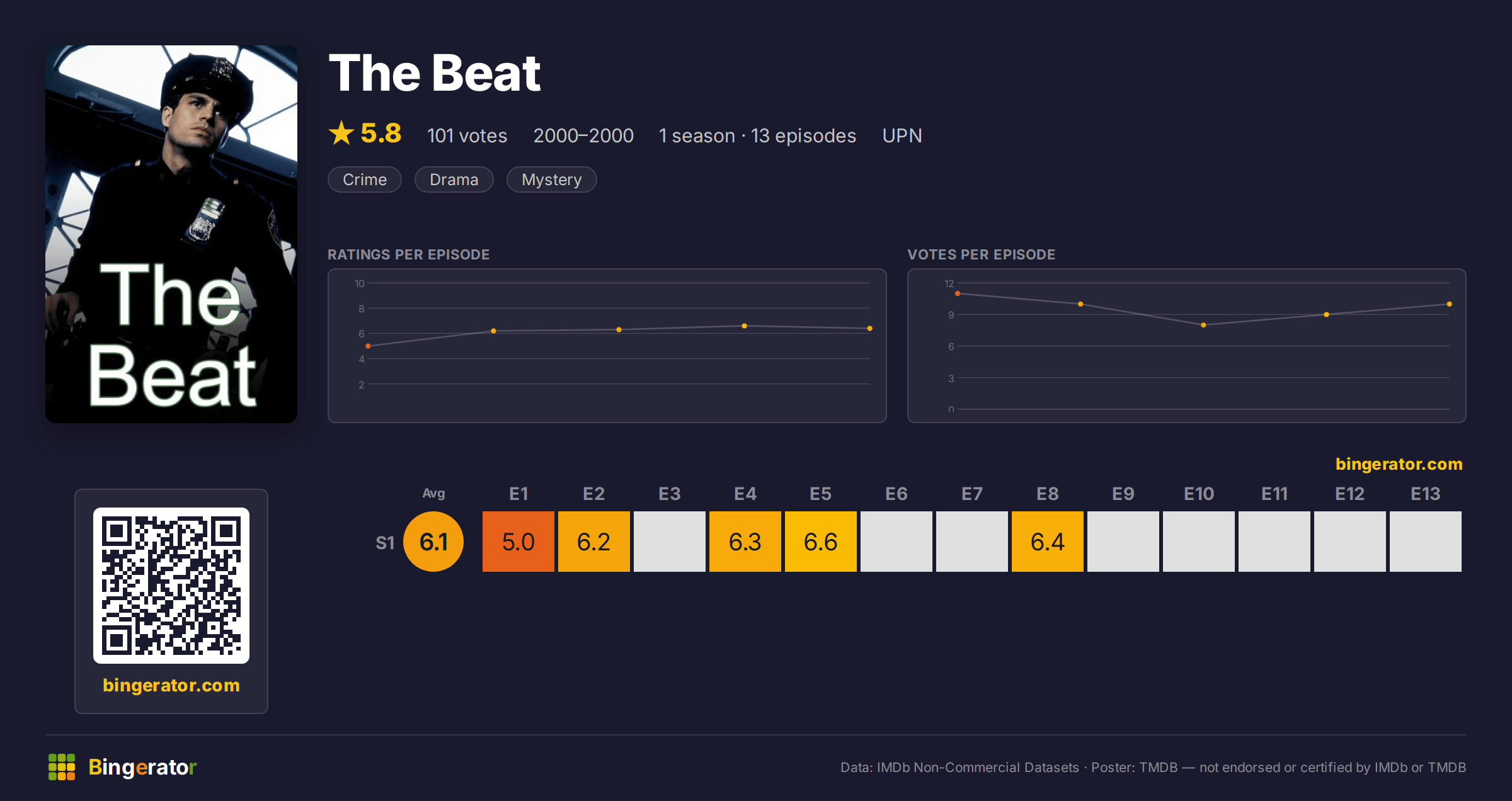Open bingerator.com link under QR code
Screen dimensions: 1512x801
pos(171,685)
